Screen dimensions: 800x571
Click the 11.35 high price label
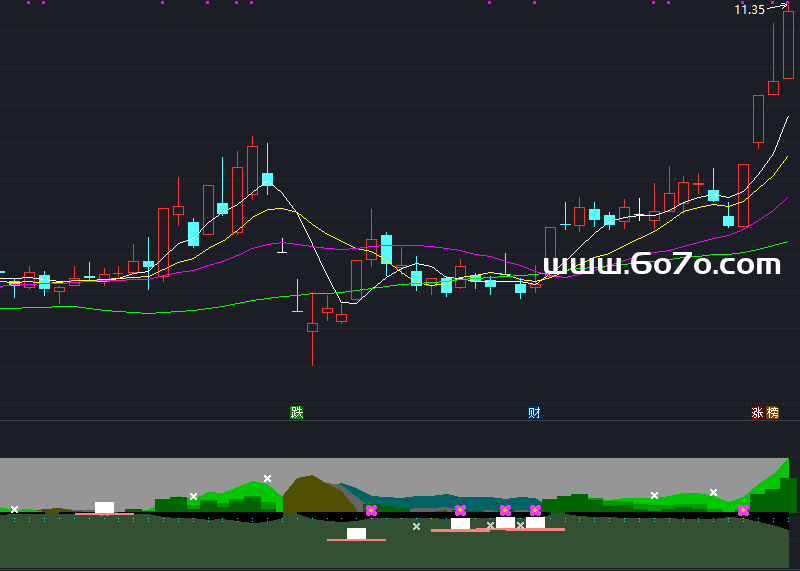pos(749,10)
